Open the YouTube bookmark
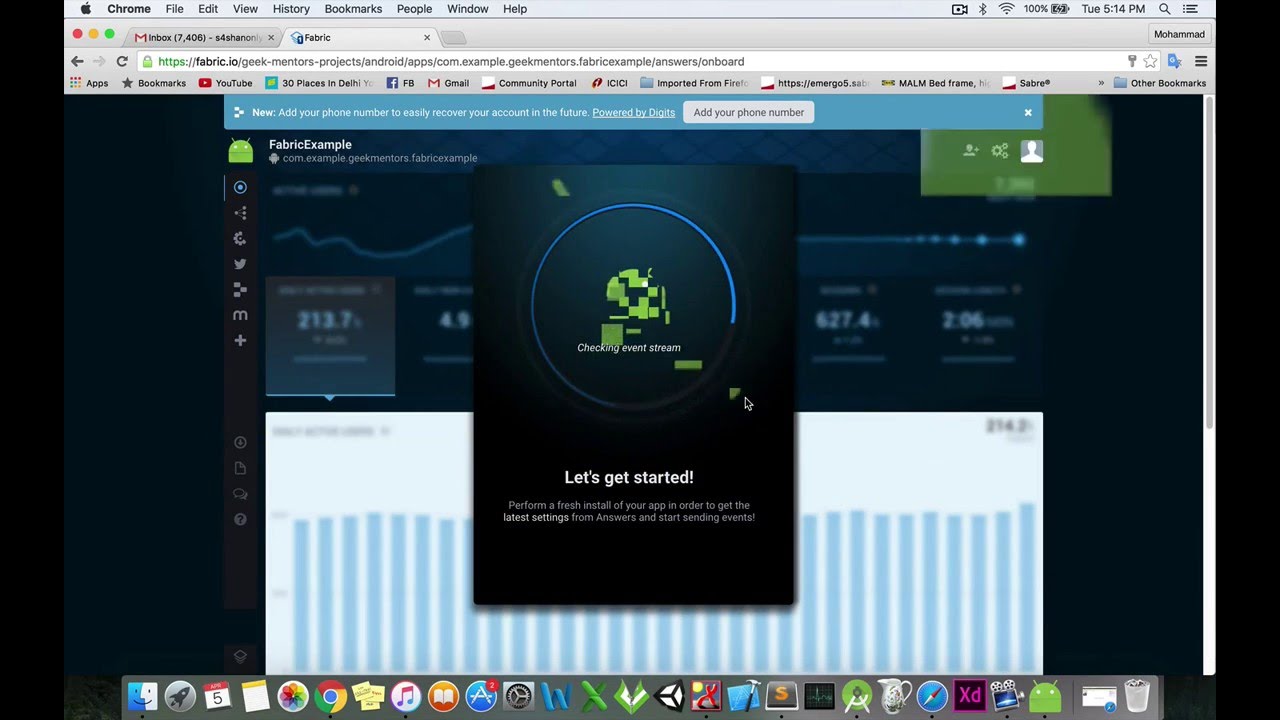1280x720 pixels. pos(225,83)
